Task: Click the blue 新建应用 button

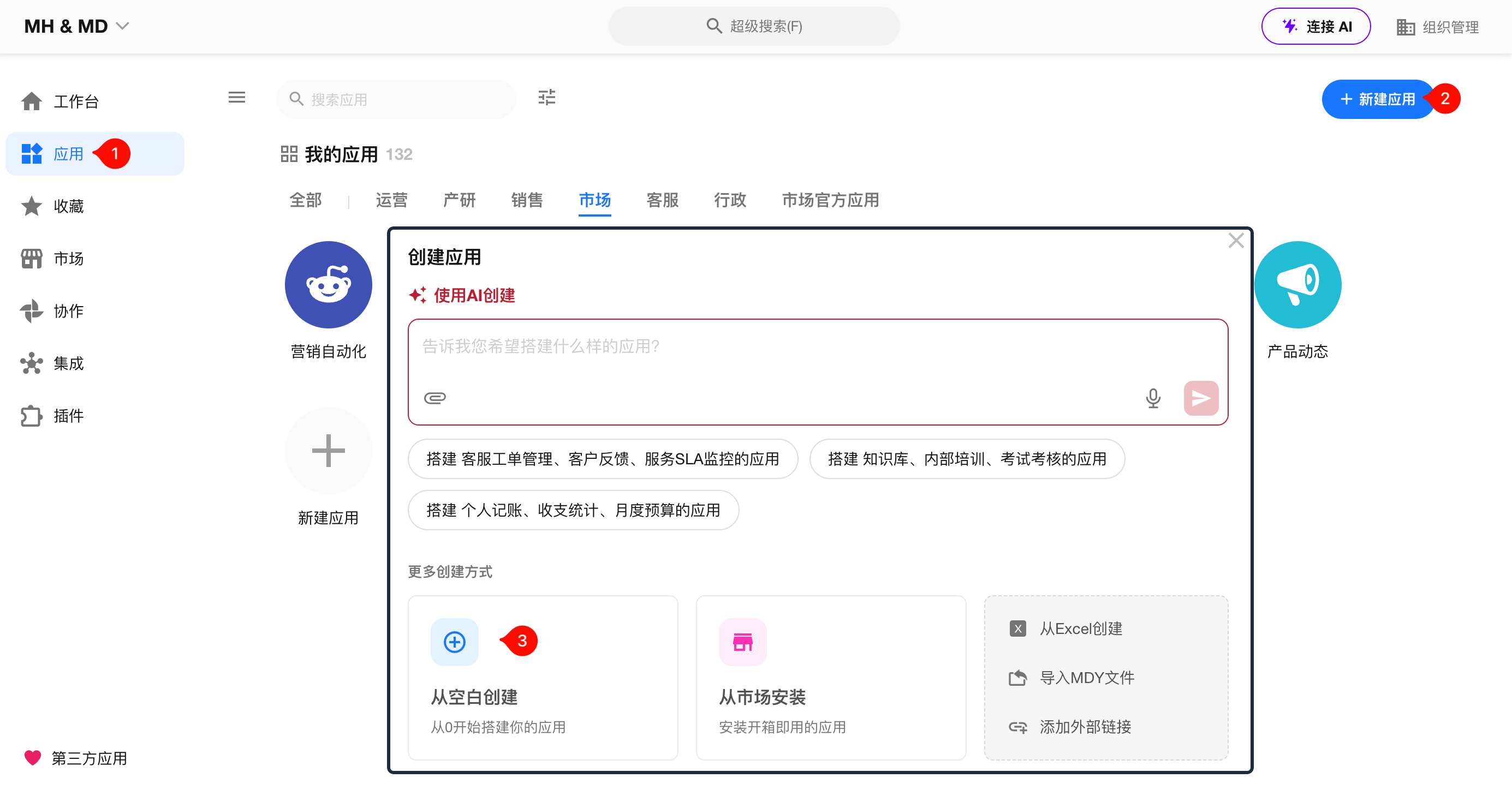Action: click(1377, 99)
